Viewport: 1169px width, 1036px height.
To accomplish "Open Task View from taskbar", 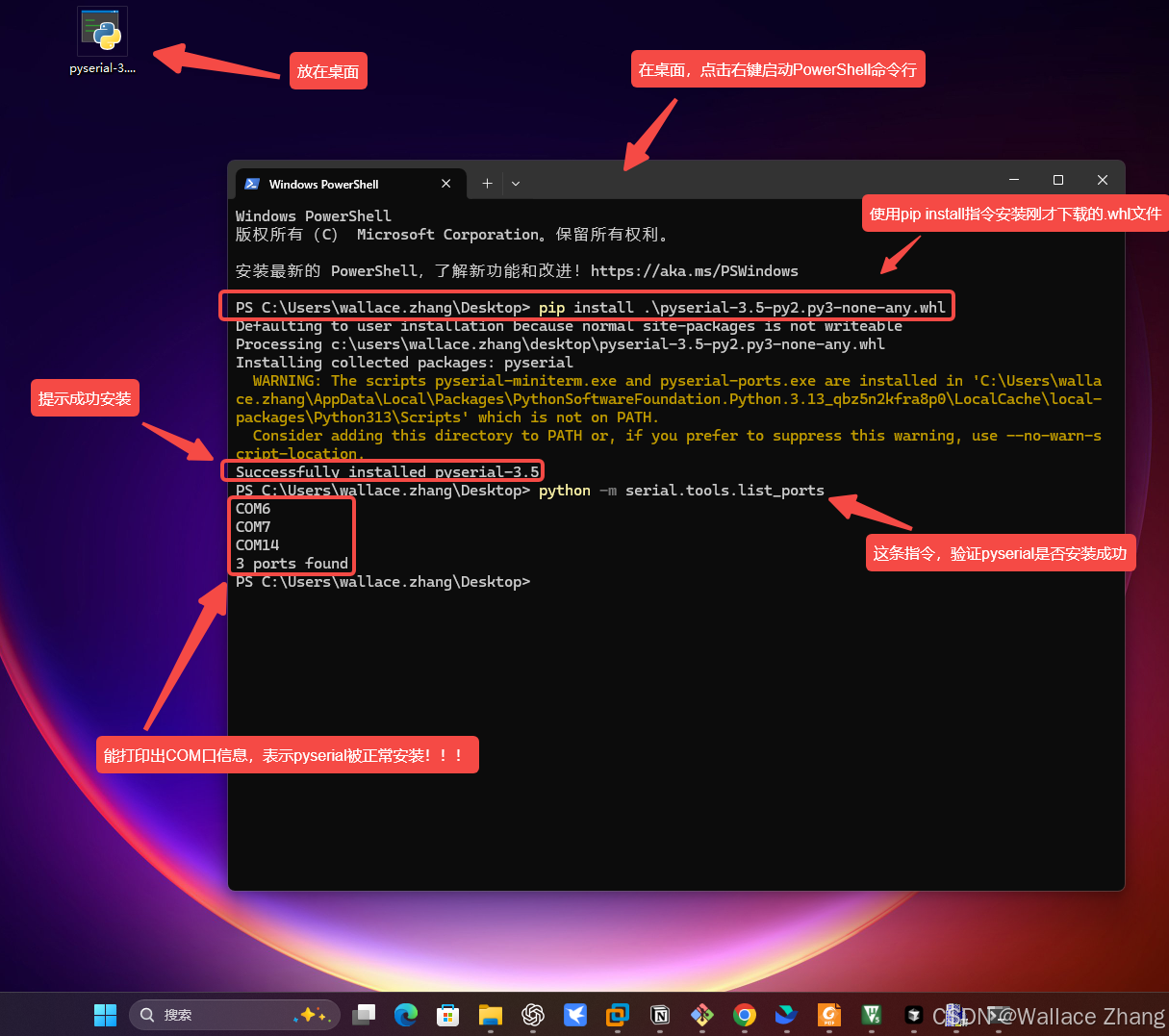I will point(364,1015).
